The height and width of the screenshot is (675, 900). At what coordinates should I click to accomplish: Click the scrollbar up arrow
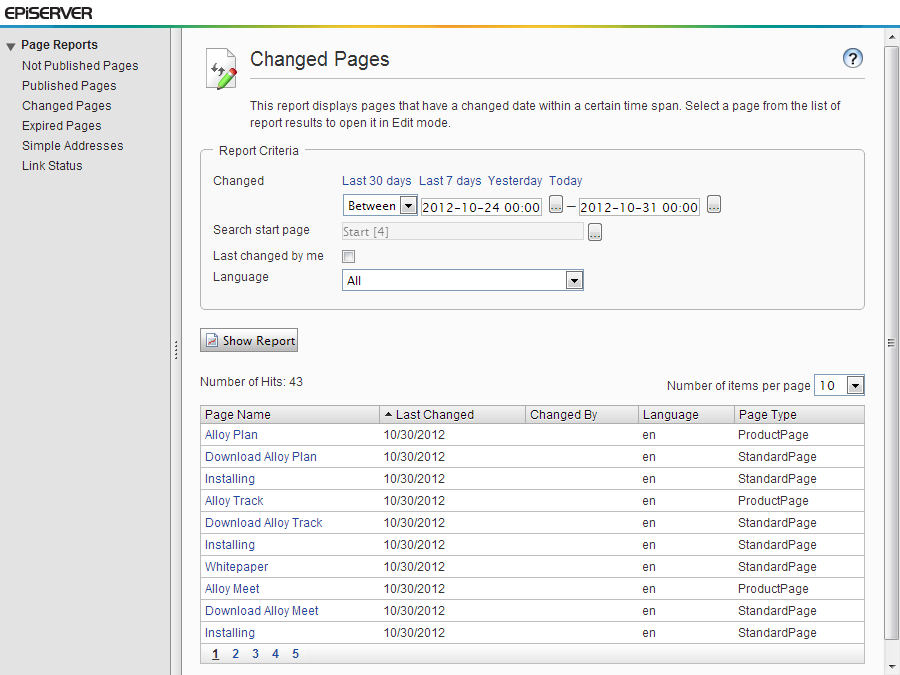tap(891, 37)
